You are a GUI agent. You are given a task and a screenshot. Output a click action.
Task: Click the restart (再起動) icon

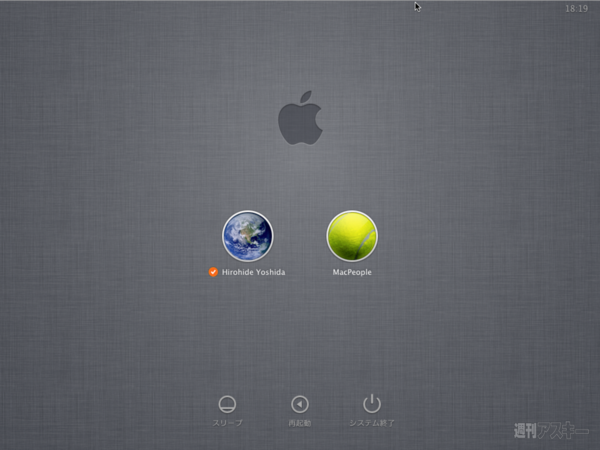tap(300, 404)
